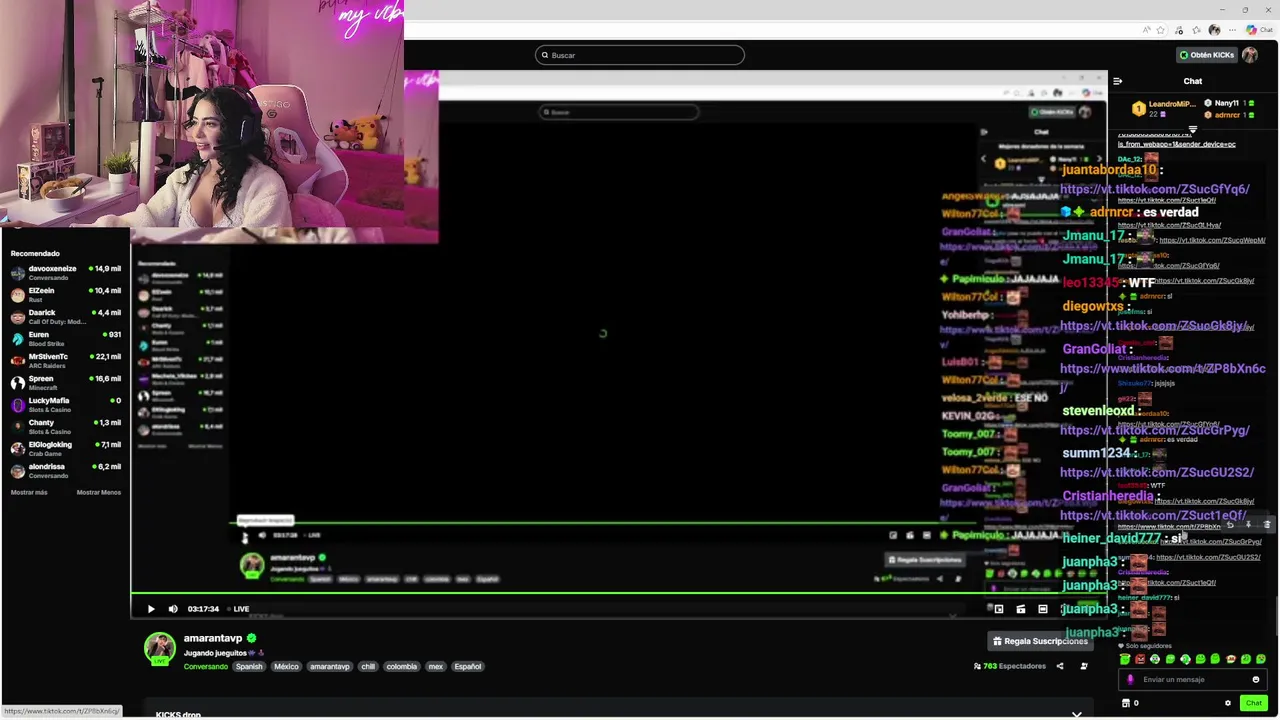The width and height of the screenshot is (1280, 720).
Task: Add page to favorites star icon
Action: coord(1162,30)
